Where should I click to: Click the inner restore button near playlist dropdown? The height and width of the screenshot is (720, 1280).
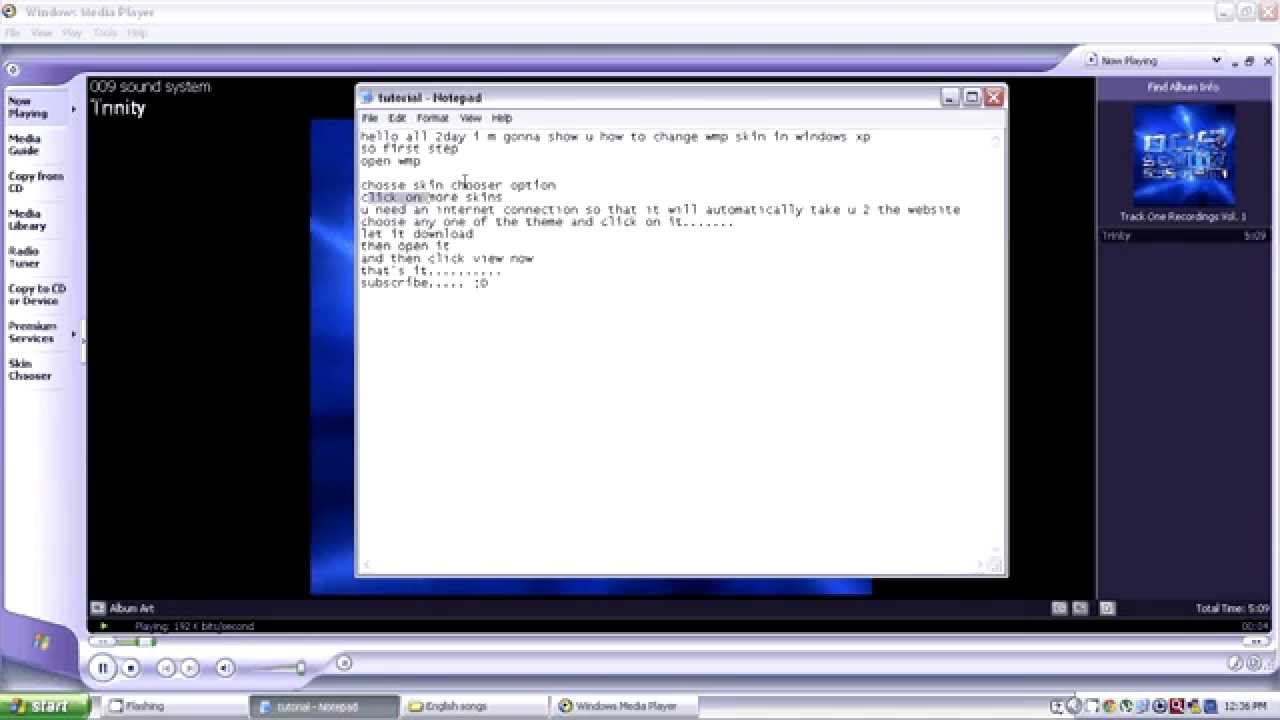pyautogui.click(x=1250, y=62)
